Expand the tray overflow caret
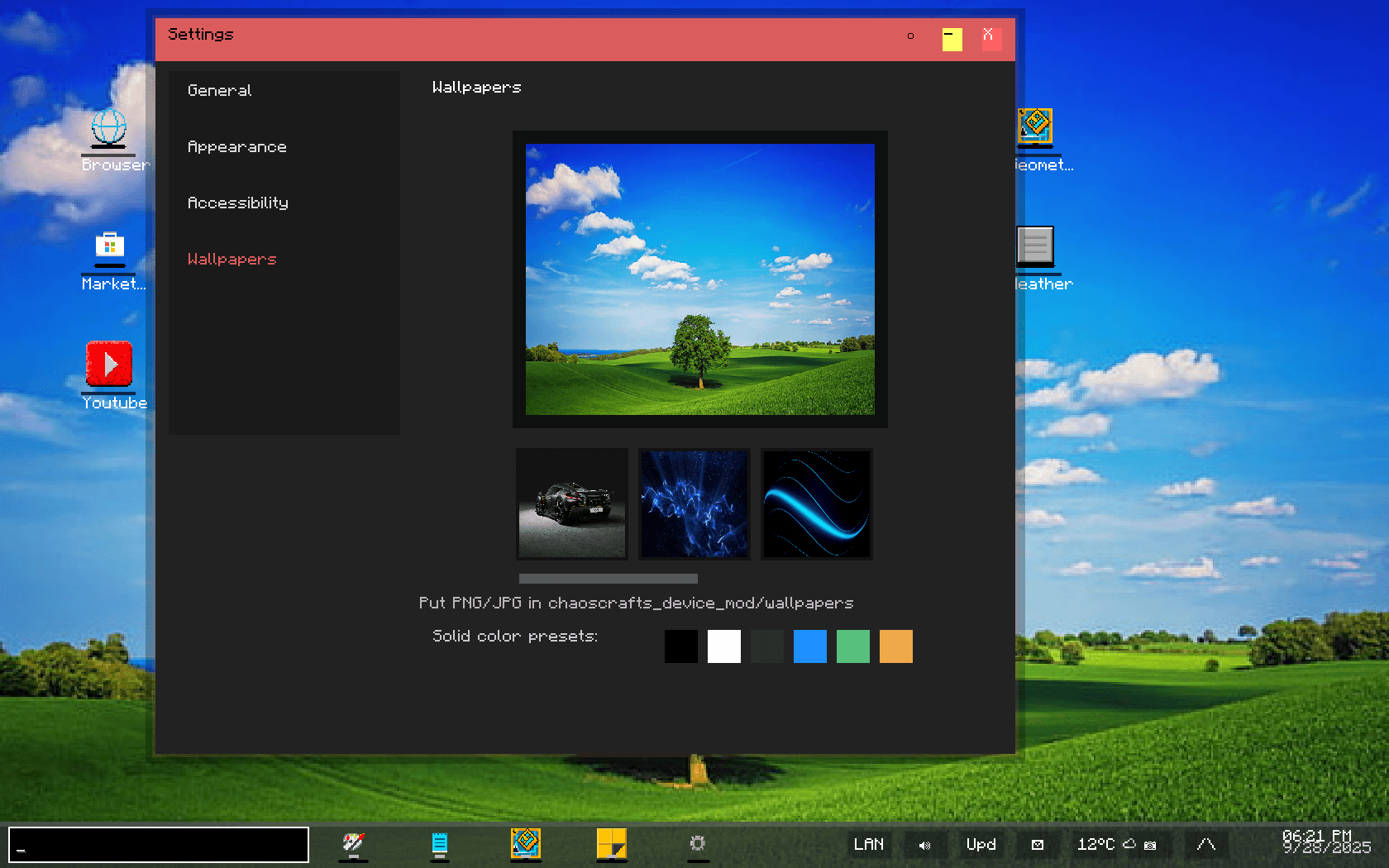1389x868 pixels. click(x=1206, y=845)
